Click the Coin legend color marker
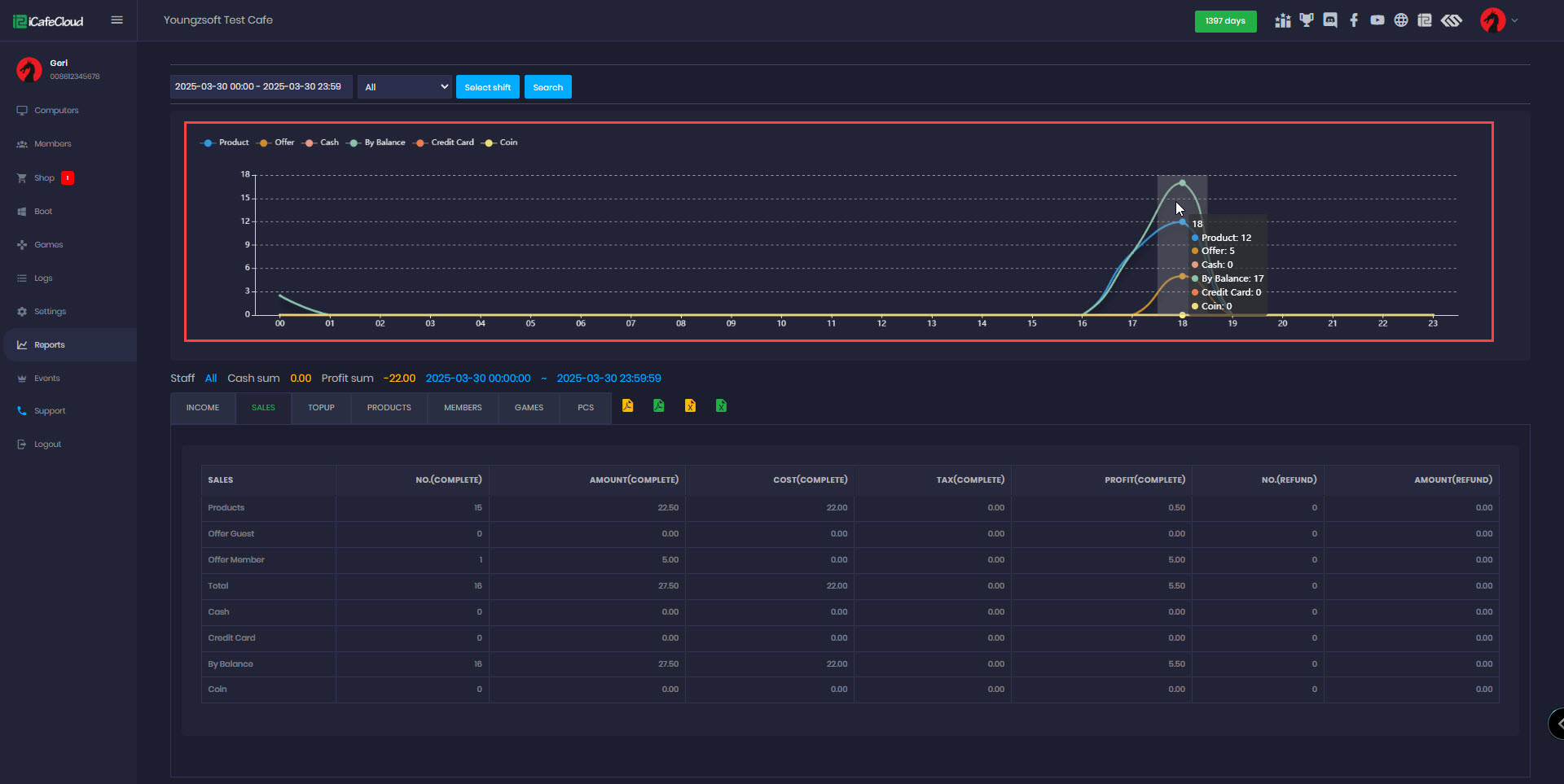The height and width of the screenshot is (784, 1564). coord(489,142)
